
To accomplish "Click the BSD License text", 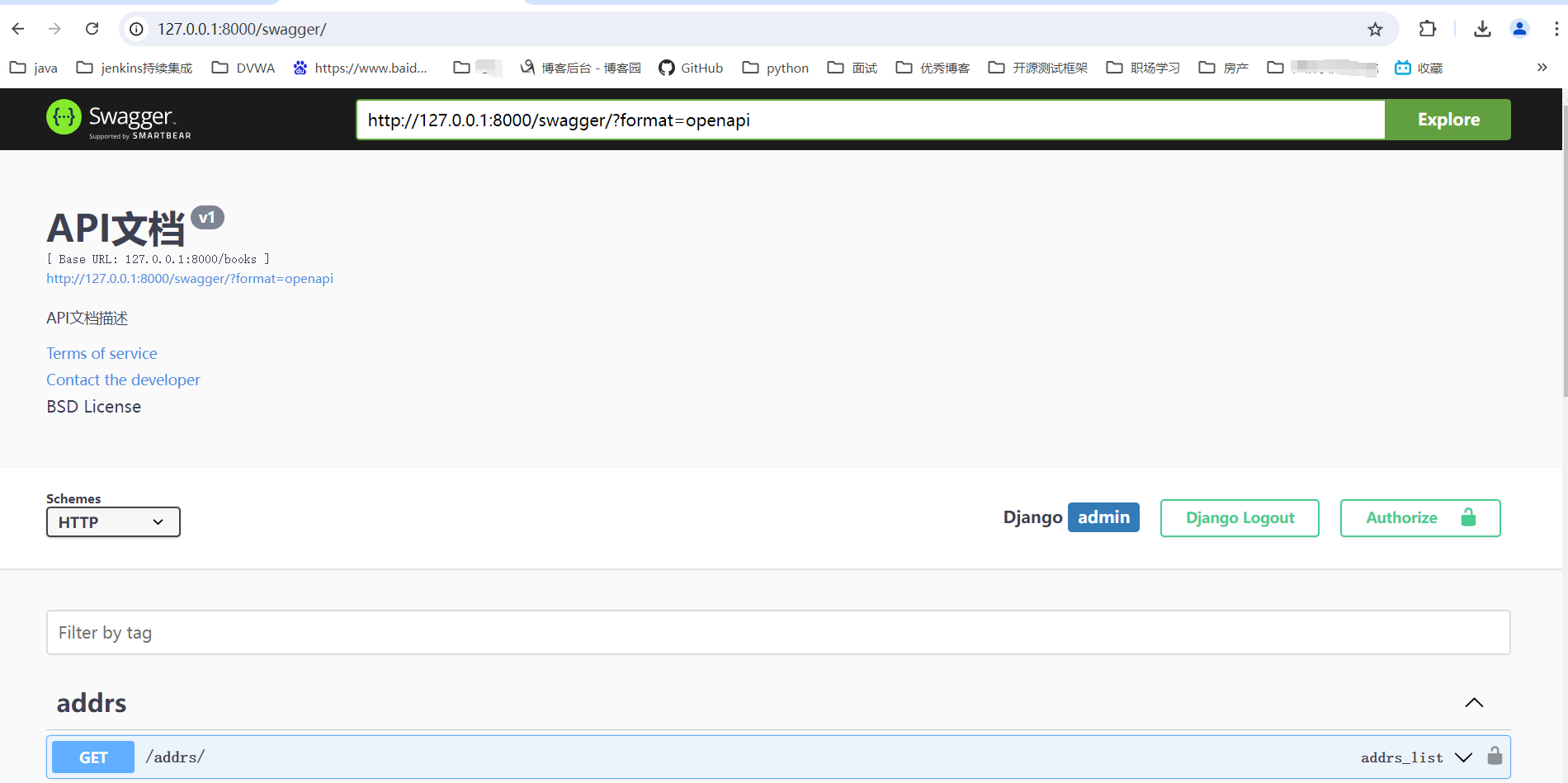I will pos(93,407).
